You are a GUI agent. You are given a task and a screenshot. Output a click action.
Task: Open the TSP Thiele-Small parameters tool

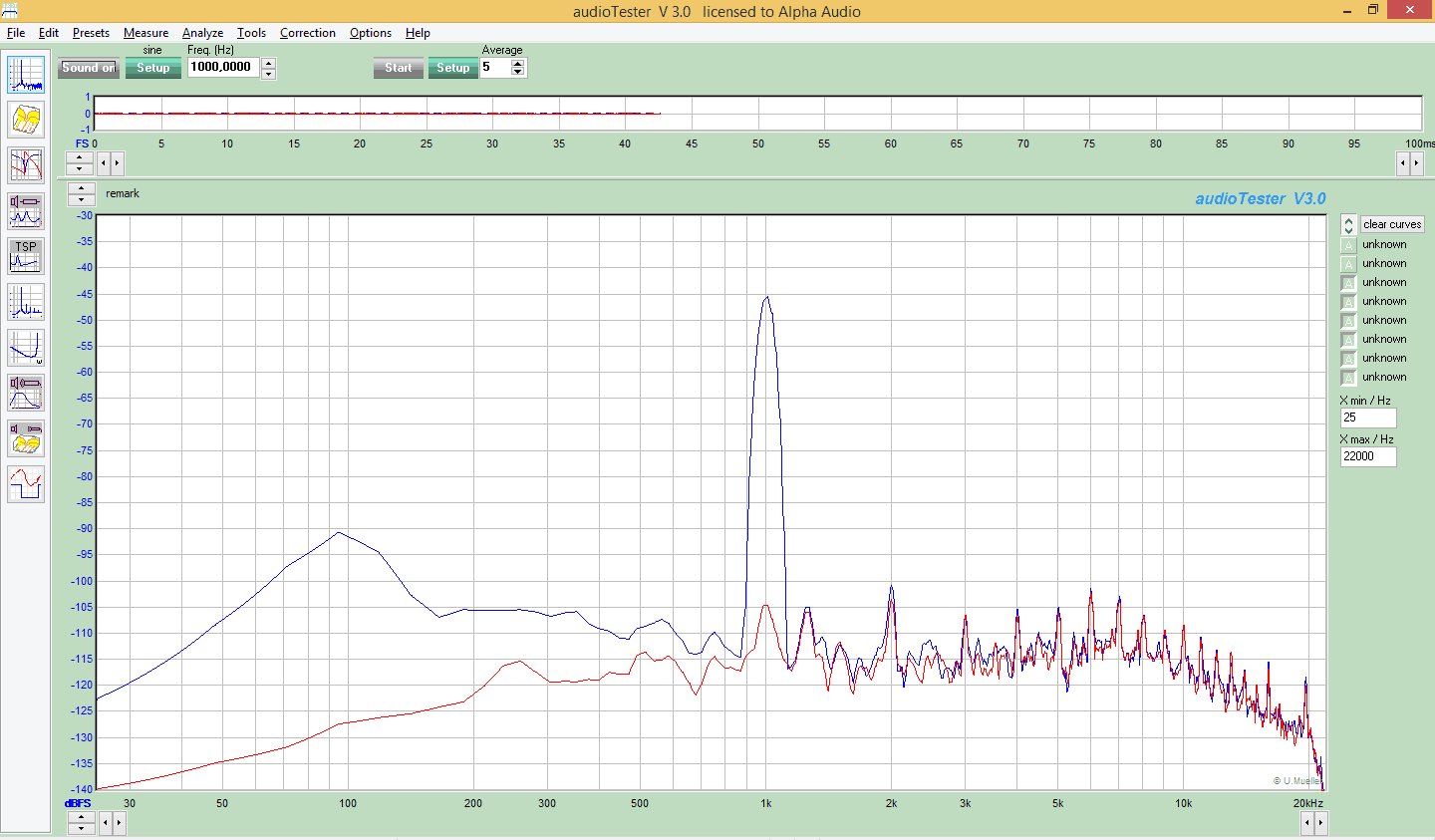pos(26,256)
